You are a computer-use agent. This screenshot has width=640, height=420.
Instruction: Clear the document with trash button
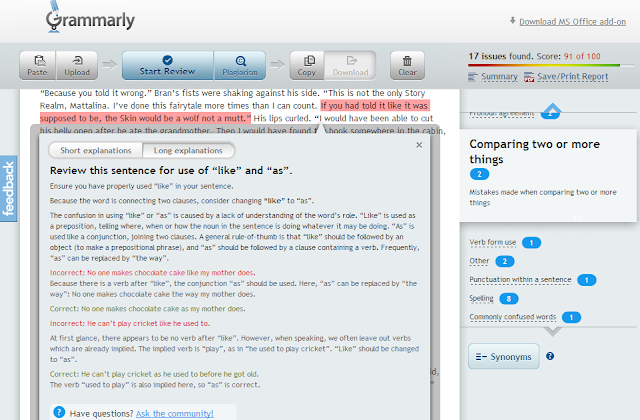407,65
